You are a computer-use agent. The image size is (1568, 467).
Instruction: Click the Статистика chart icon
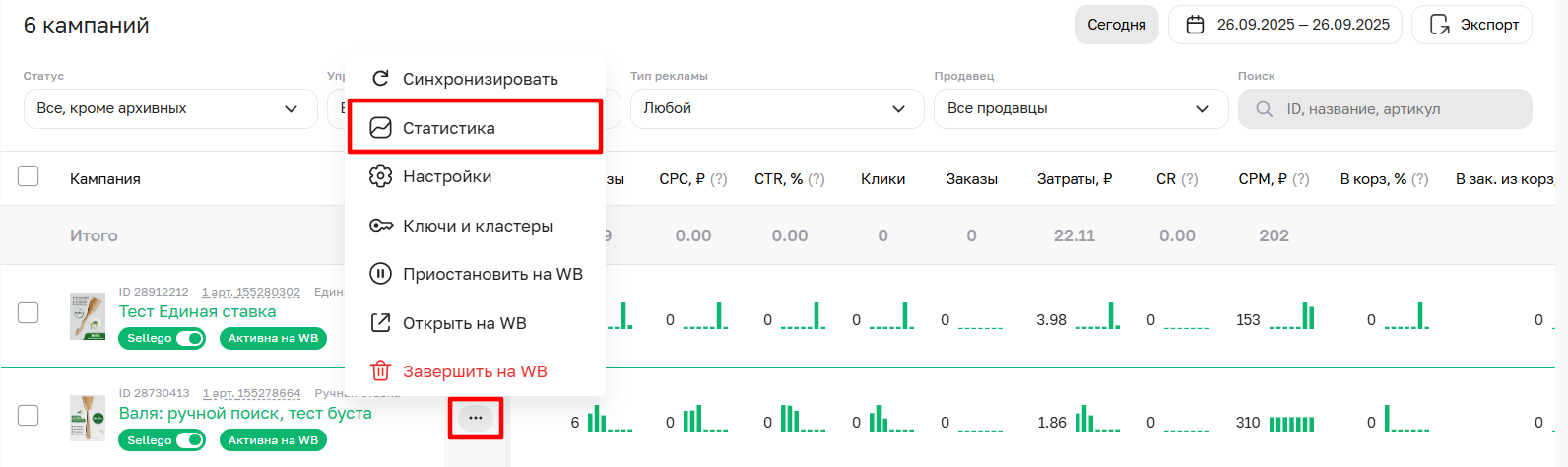(380, 128)
